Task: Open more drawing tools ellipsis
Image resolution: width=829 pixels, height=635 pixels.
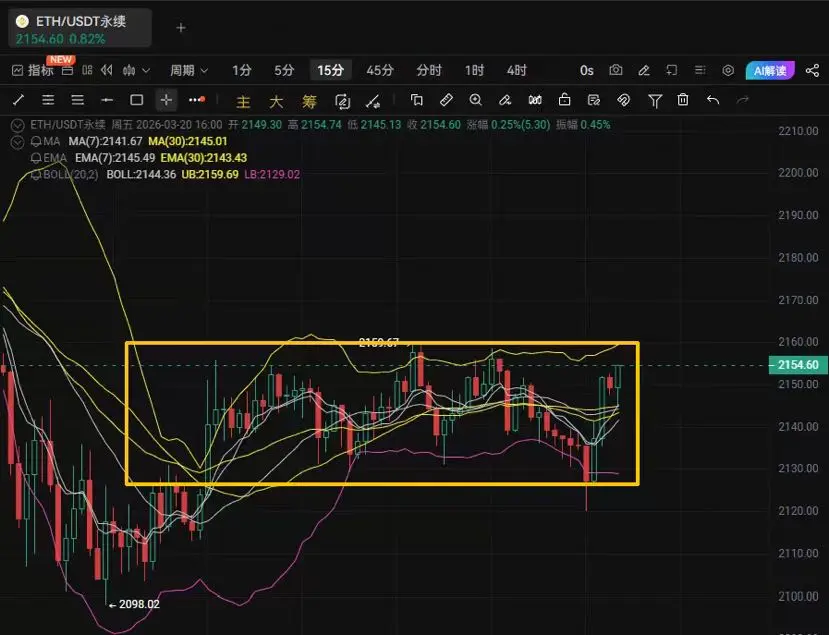Action: point(197,99)
